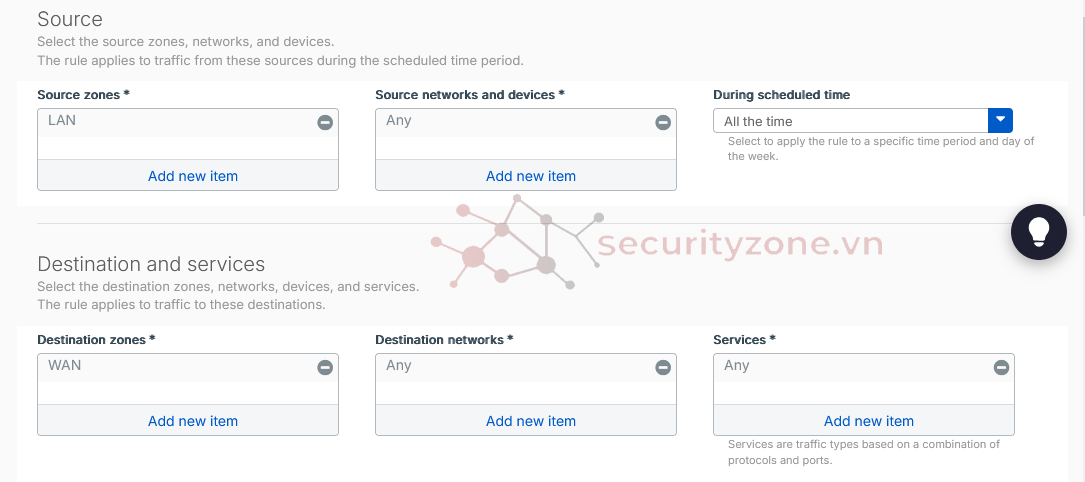The image size is (1085, 482).
Task: Click the Destination and services heading
Action: click(151, 264)
